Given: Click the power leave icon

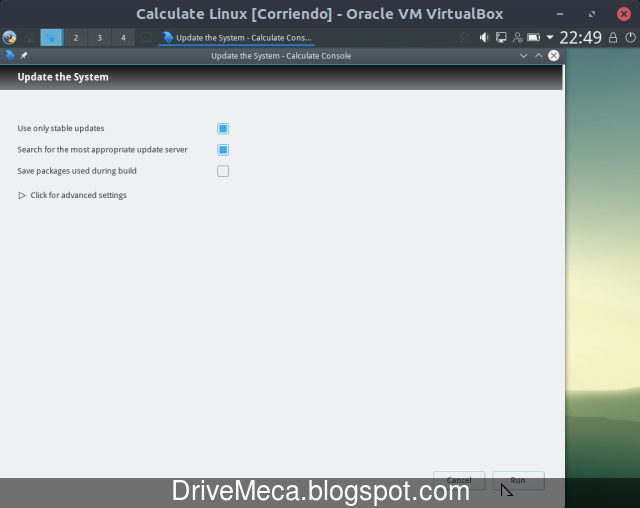Looking at the screenshot, I should click(x=630, y=38).
